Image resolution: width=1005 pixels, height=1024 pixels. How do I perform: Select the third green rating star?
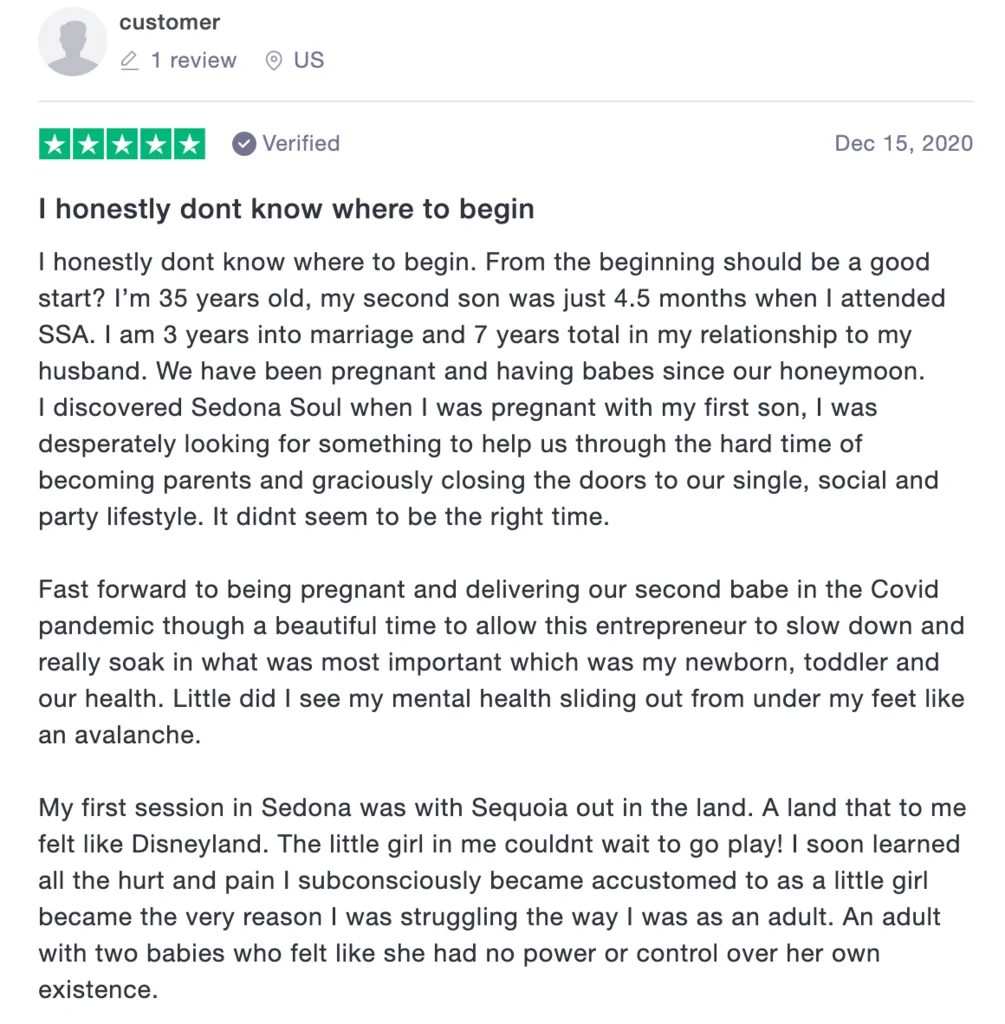click(122, 145)
